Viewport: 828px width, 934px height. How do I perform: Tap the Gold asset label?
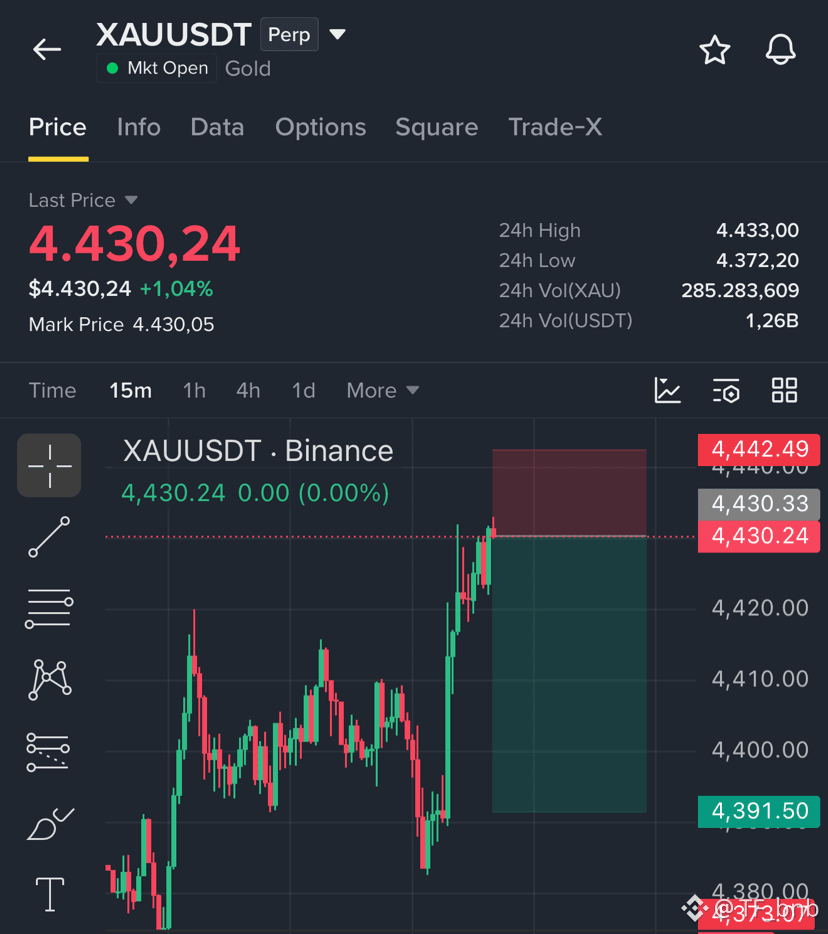tap(248, 69)
